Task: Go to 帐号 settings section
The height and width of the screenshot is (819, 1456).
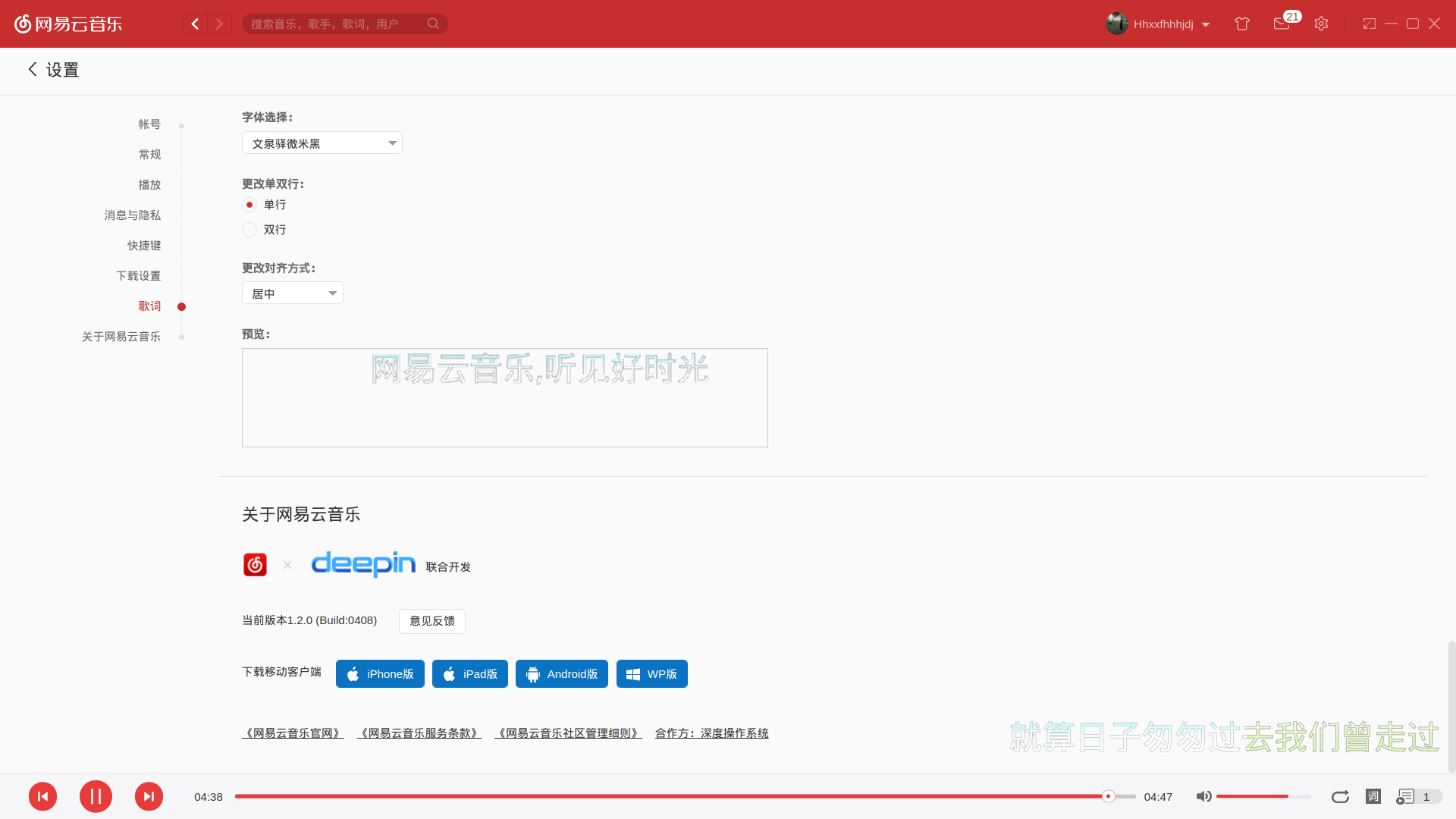Action: pyautogui.click(x=149, y=124)
